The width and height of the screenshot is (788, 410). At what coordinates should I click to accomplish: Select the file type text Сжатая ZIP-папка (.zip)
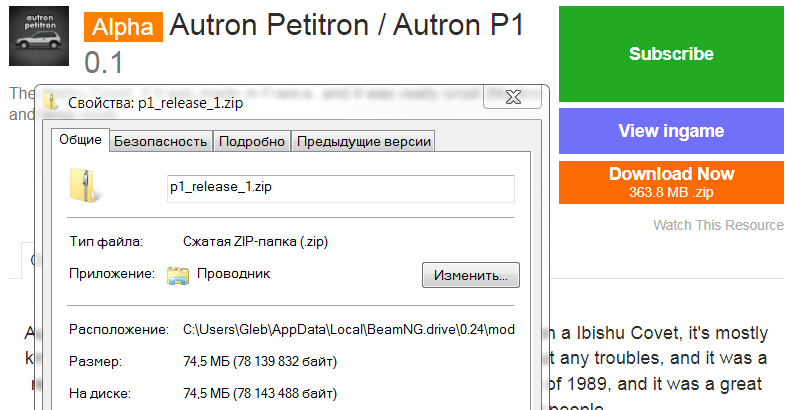(255, 242)
